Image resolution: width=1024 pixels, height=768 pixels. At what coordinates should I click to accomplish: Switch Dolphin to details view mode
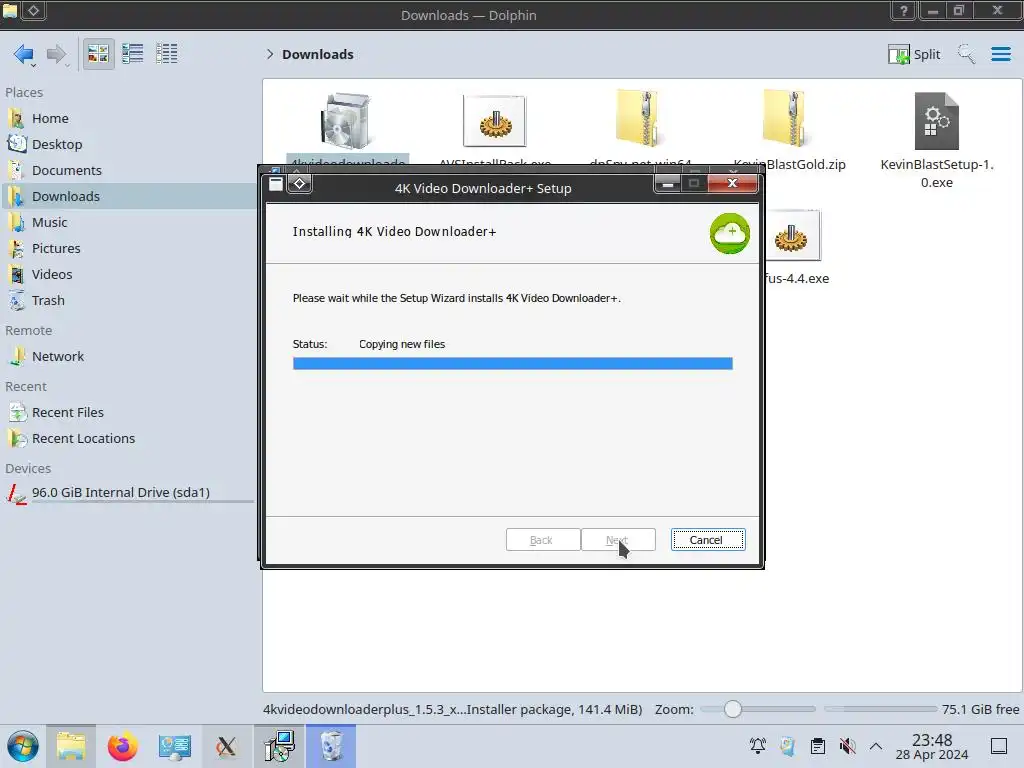(167, 54)
